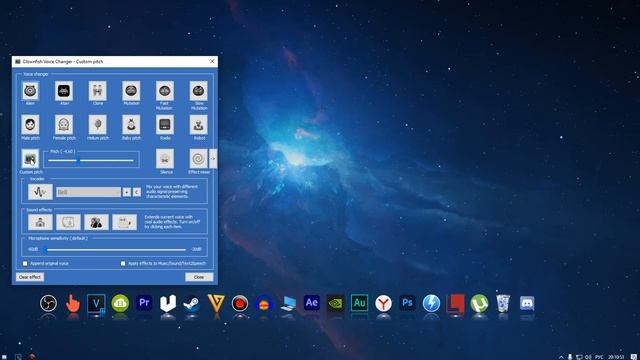Launch uTorrent from the dock
This screenshot has height=360, width=640.
pos(479,303)
